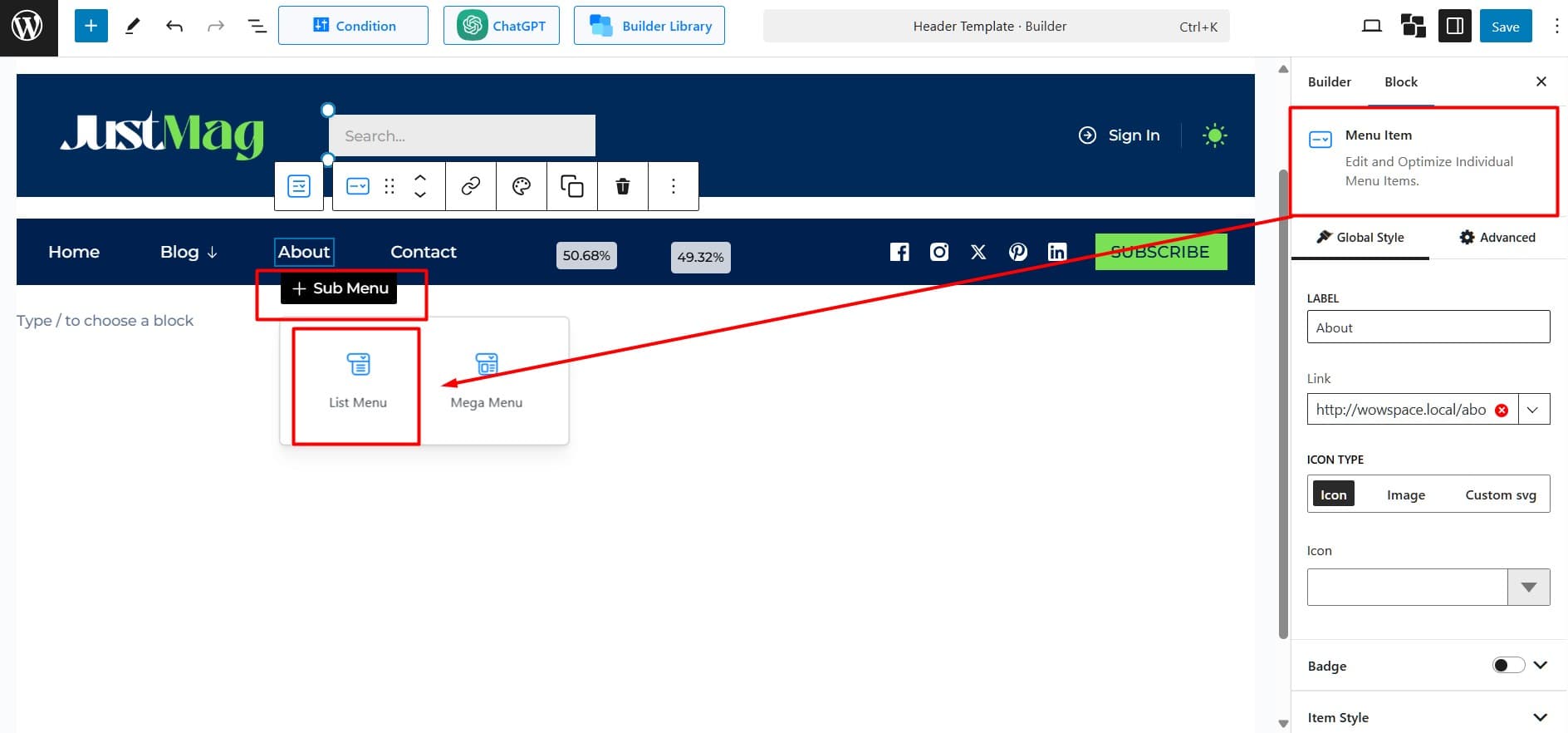Delete the block with trash icon

click(623, 186)
